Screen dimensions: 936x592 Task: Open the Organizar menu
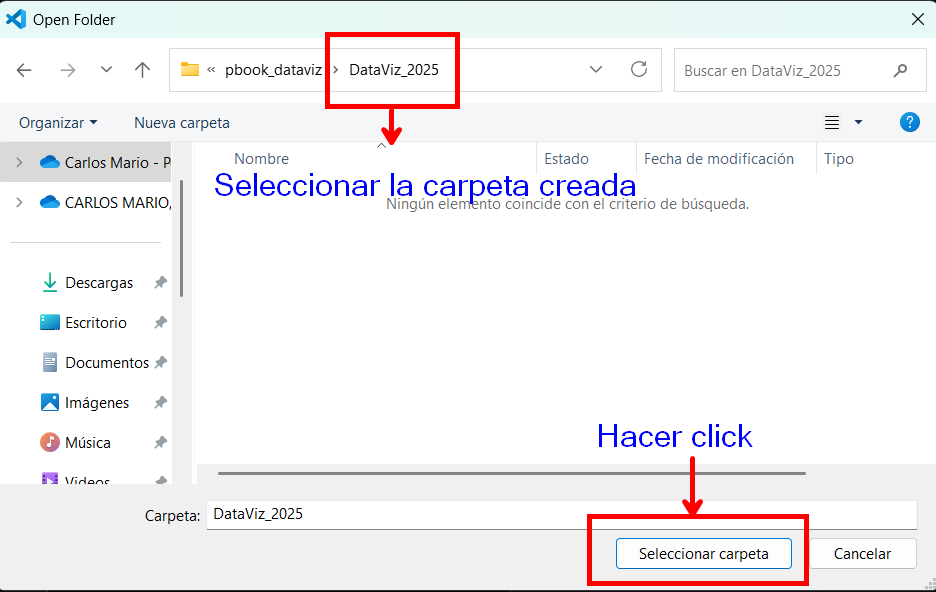58,123
